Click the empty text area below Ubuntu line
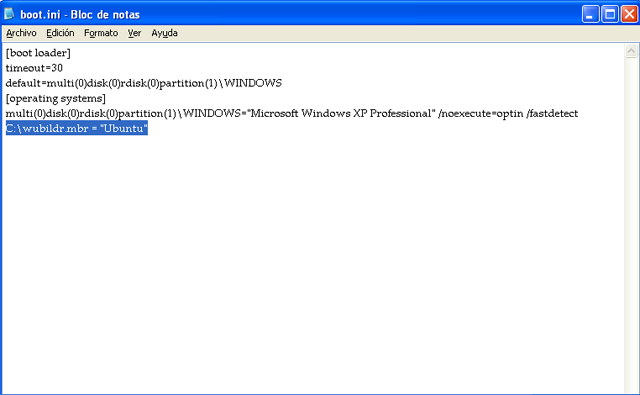Image resolution: width=640 pixels, height=395 pixels. pyautogui.click(x=313, y=261)
